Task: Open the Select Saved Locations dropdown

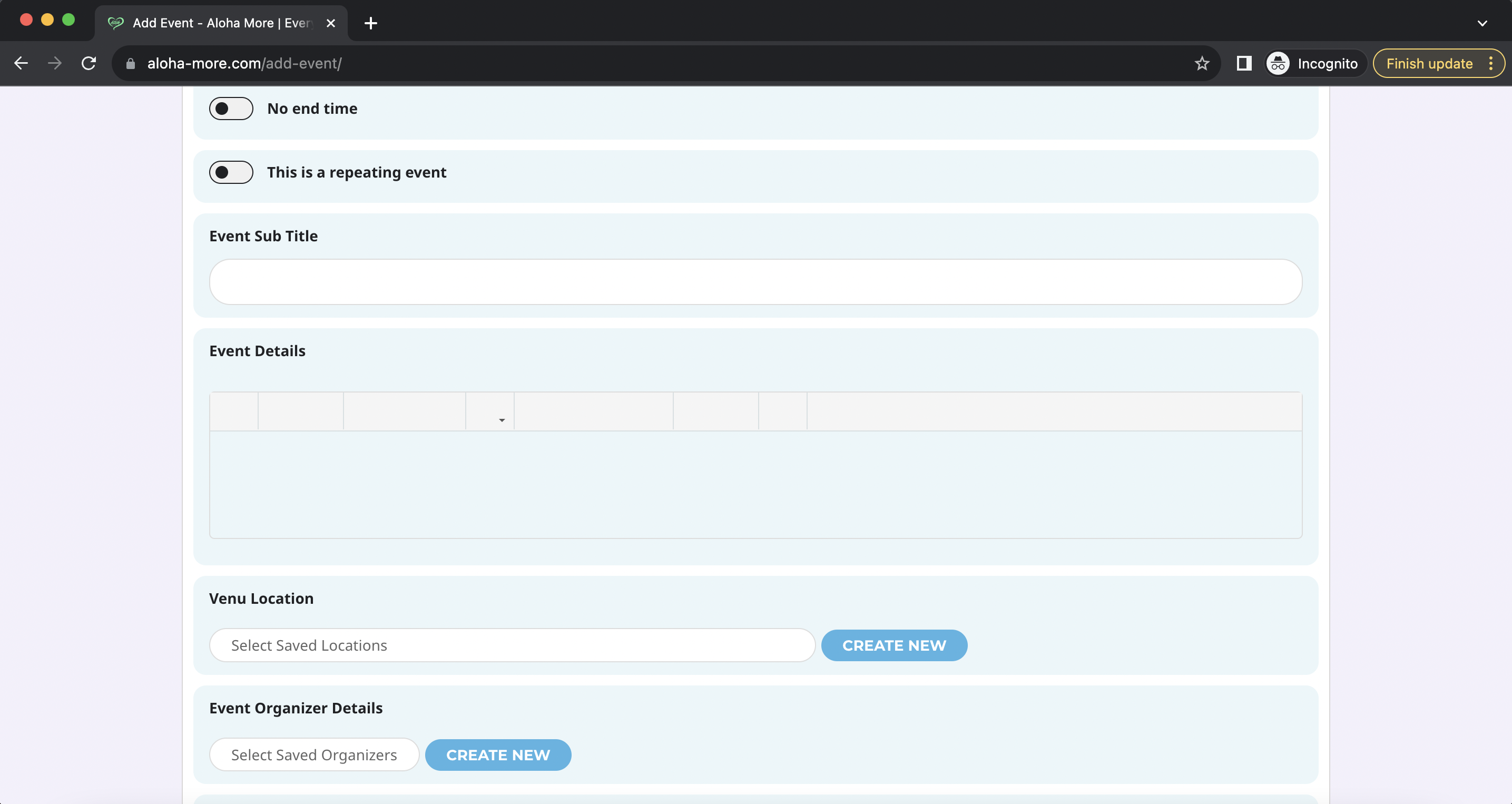Action: coord(512,645)
